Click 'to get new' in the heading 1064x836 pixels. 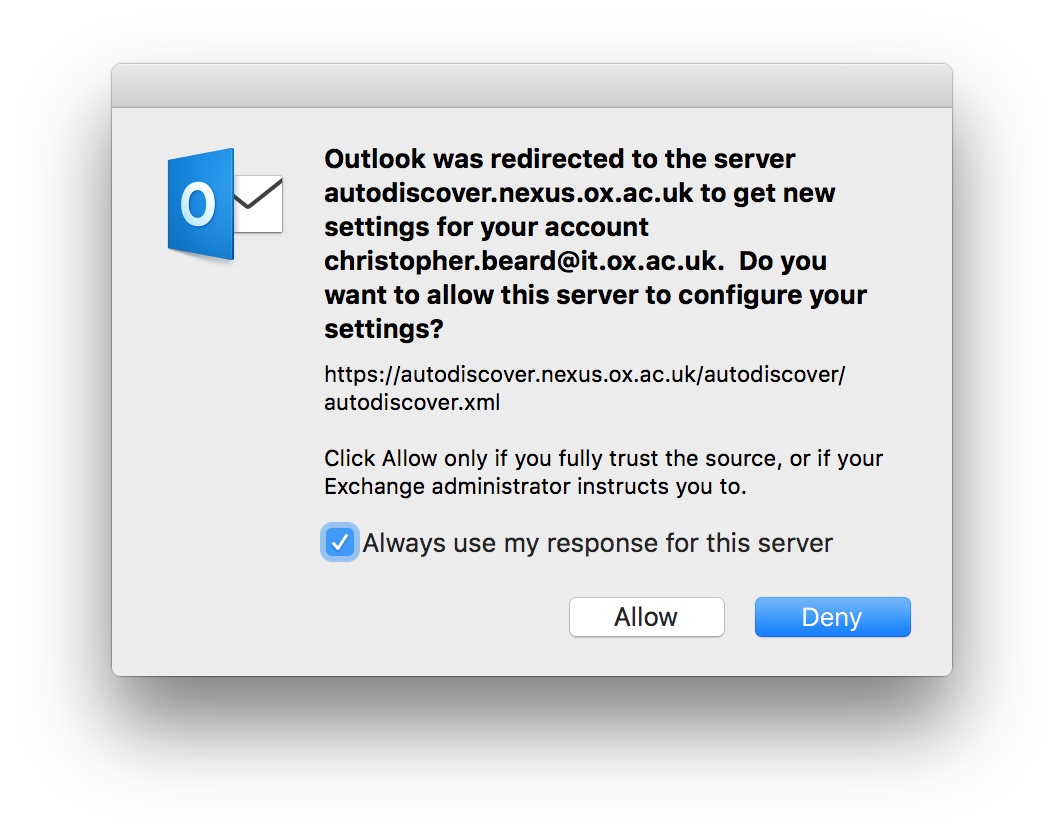[767, 193]
